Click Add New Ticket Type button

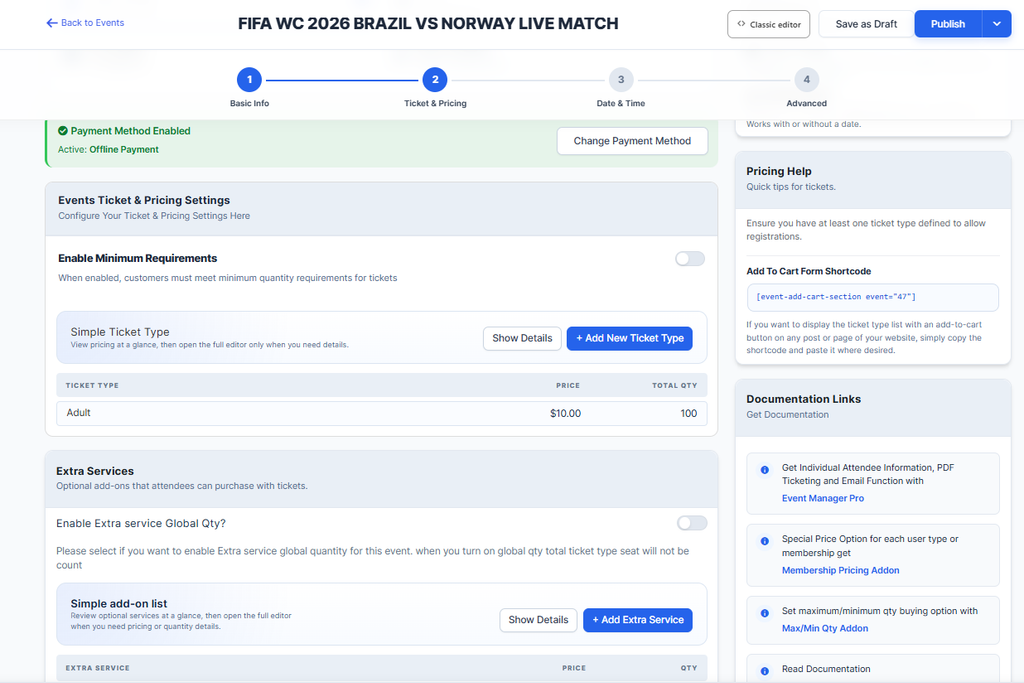630,338
